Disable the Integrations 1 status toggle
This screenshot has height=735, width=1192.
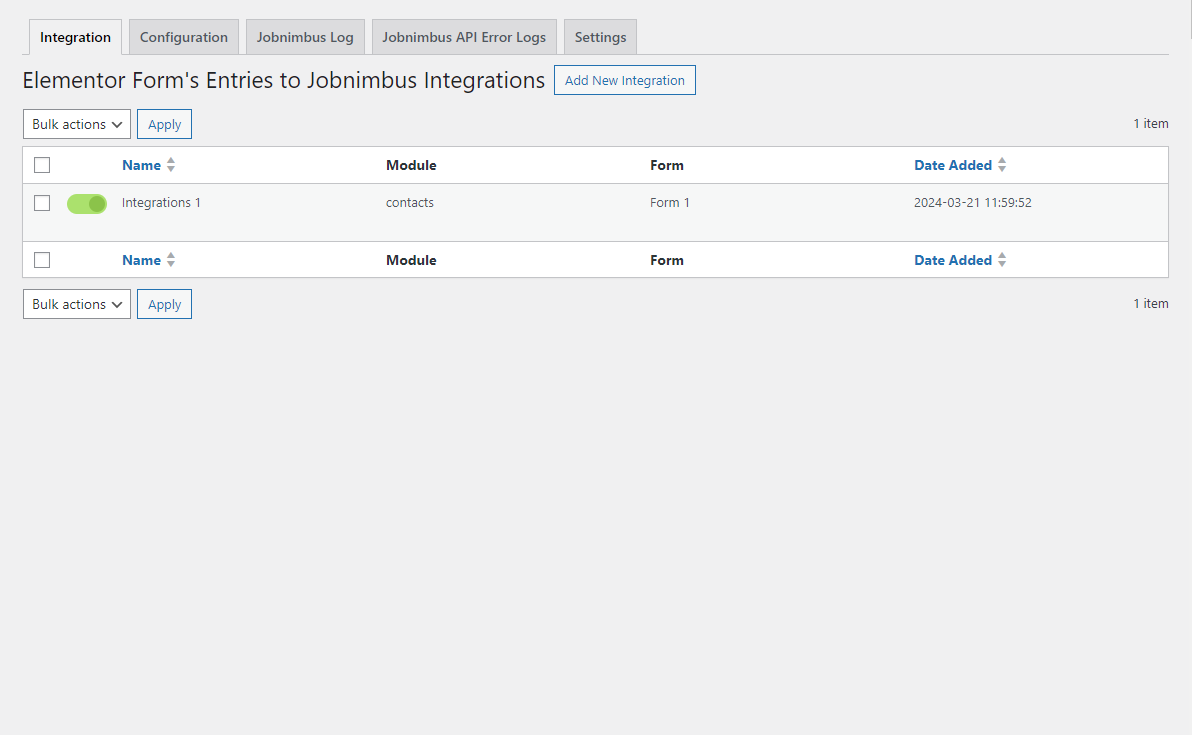(87, 204)
